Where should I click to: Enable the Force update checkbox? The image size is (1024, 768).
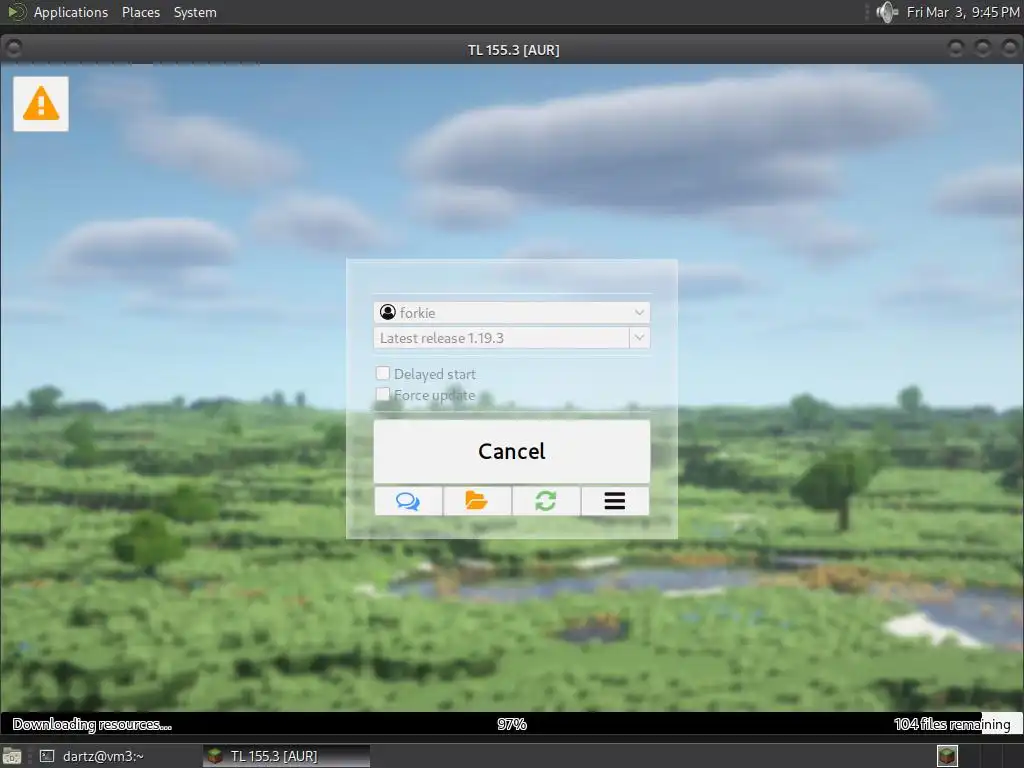pos(383,394)
